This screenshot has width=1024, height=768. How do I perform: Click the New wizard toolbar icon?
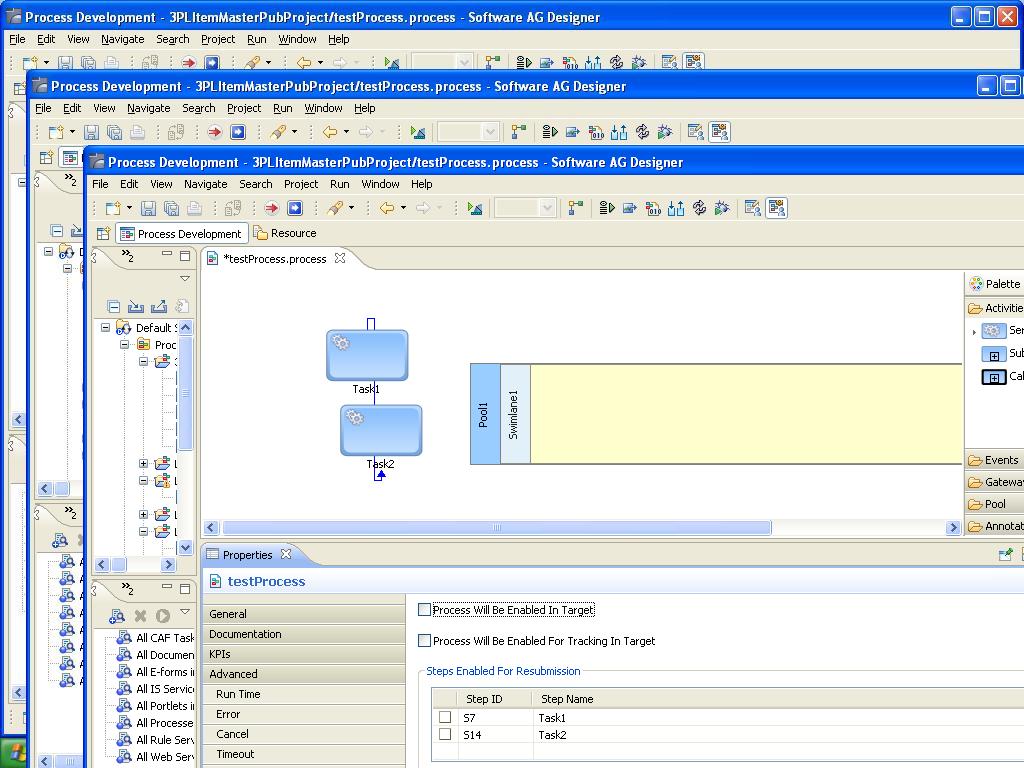(114, 208)
